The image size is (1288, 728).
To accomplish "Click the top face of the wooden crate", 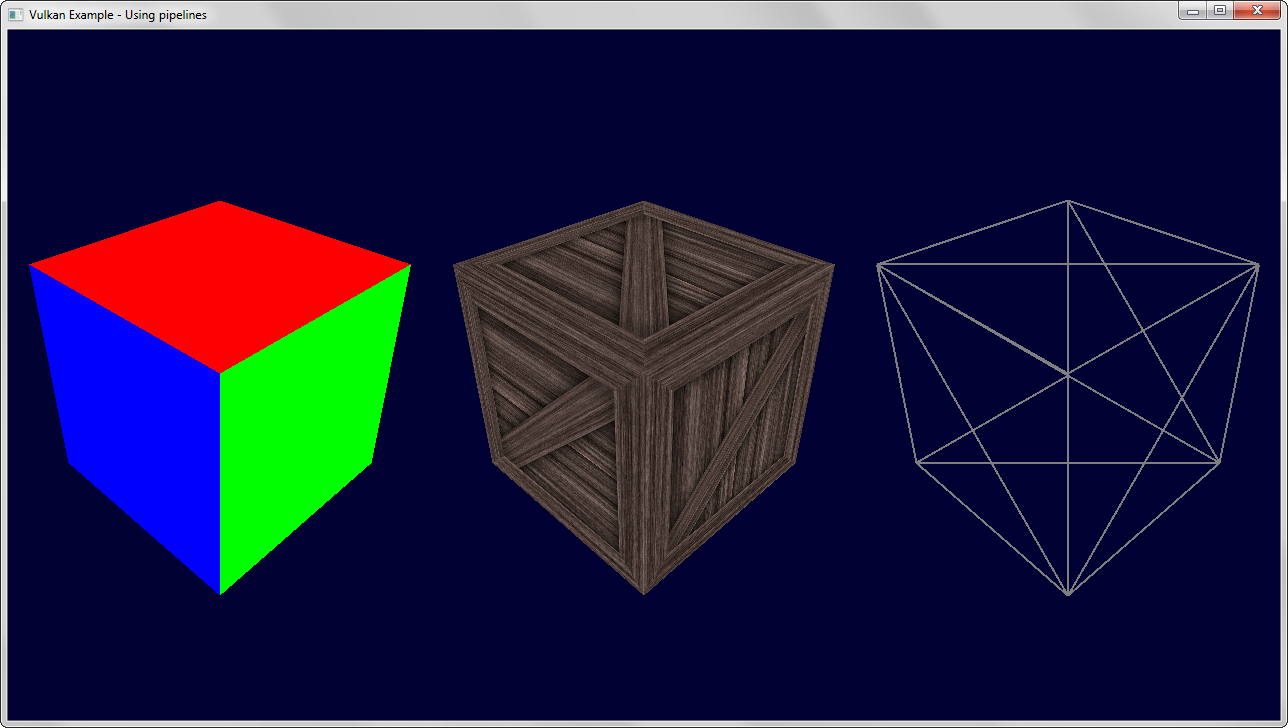I will click(x=644, y=283).
